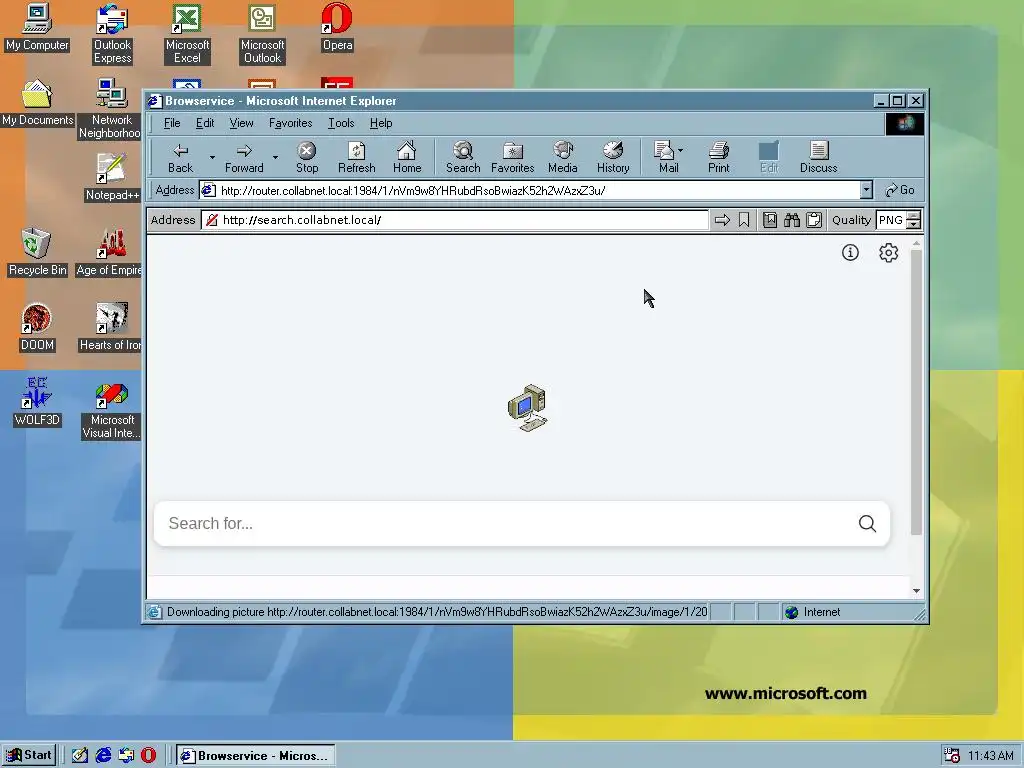The height and width of the screenshot is (768, 1024).
Task: Select the Opera desktop shortcut
Action: click(x=337, y=27)
